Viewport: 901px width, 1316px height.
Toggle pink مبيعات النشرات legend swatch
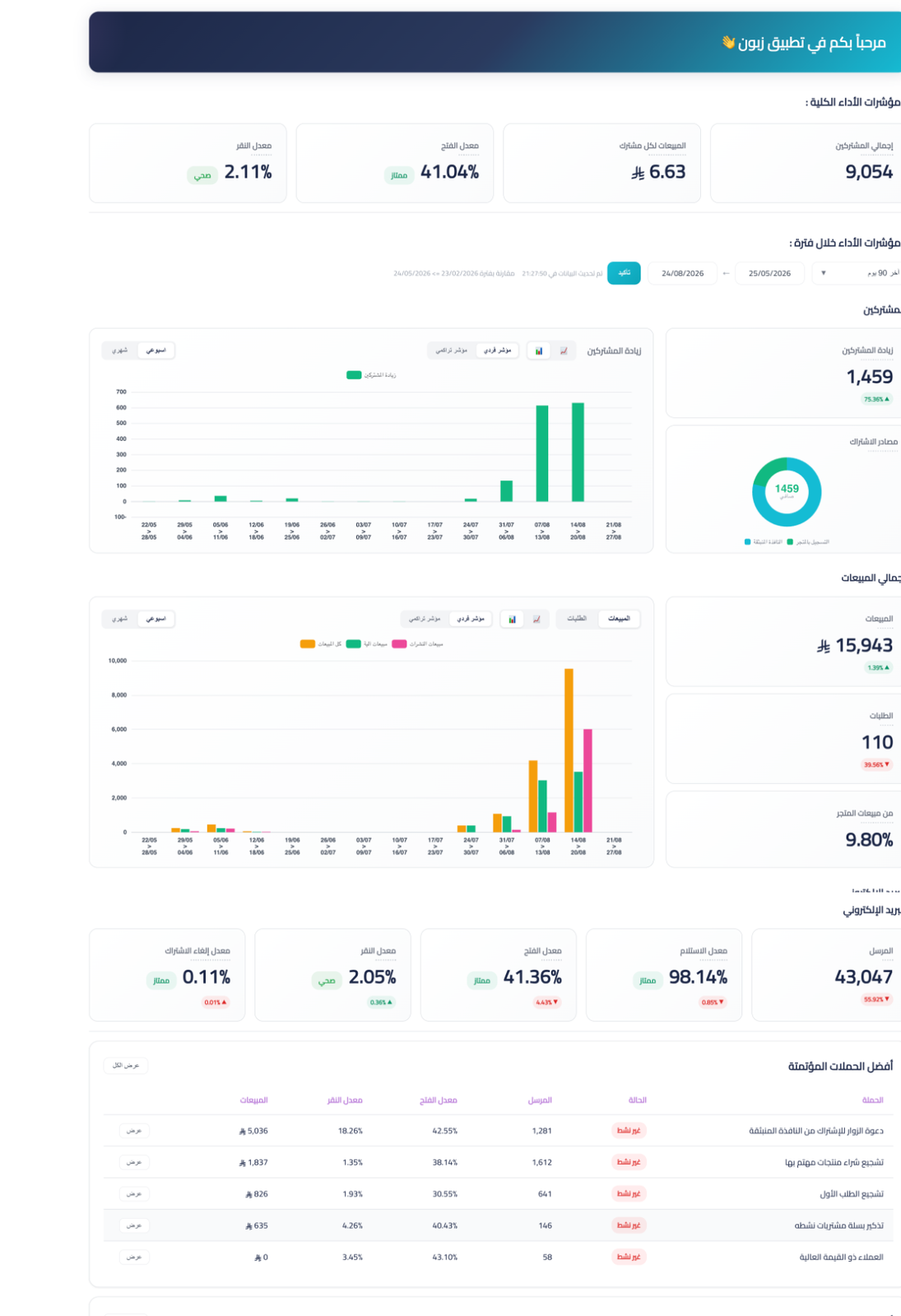pos(399,644)
